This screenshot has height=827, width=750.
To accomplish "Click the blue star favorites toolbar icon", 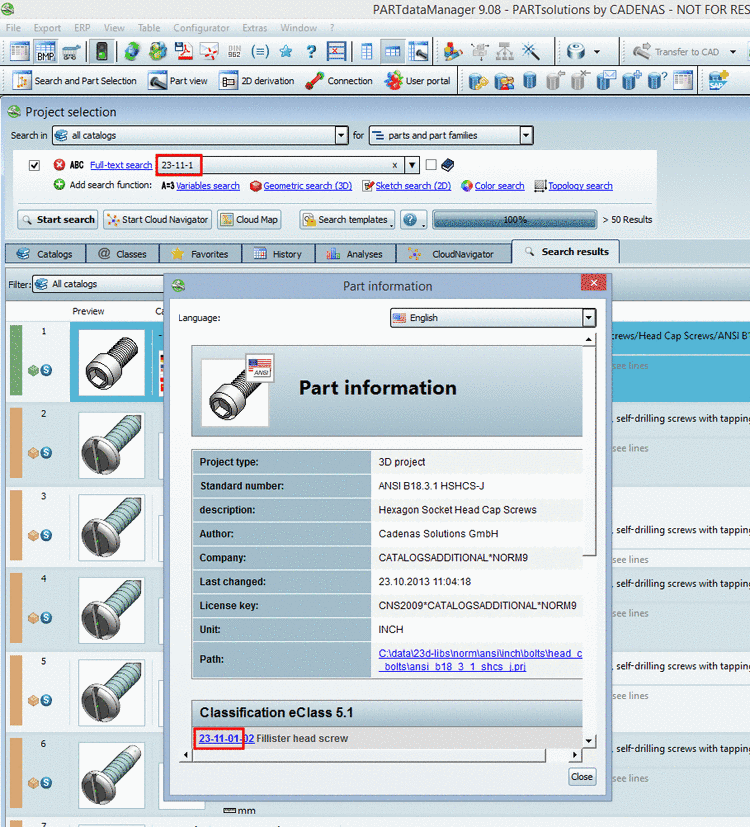I will 286,52.
